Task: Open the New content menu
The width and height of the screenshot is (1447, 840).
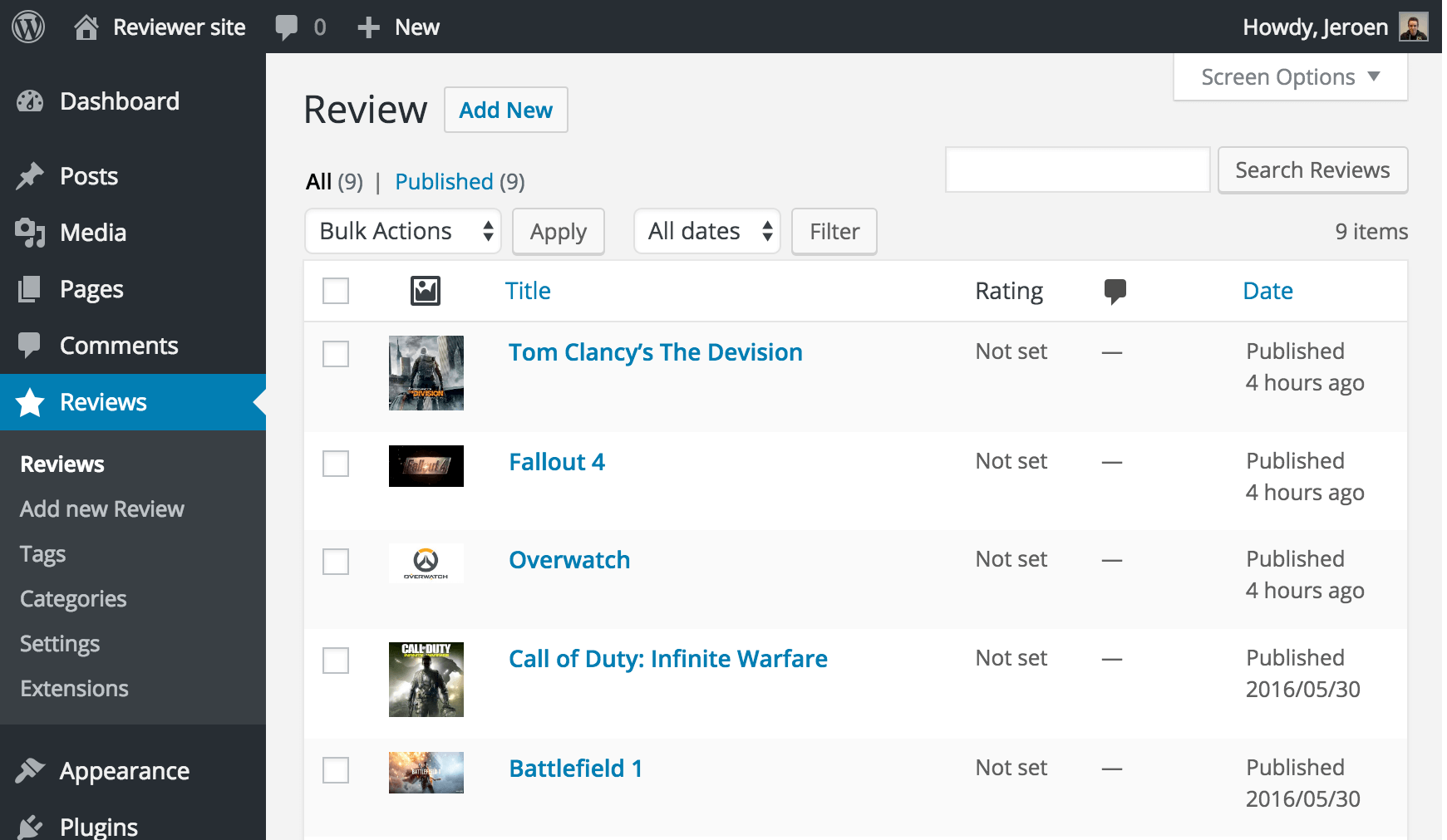Action: point(417,27)
